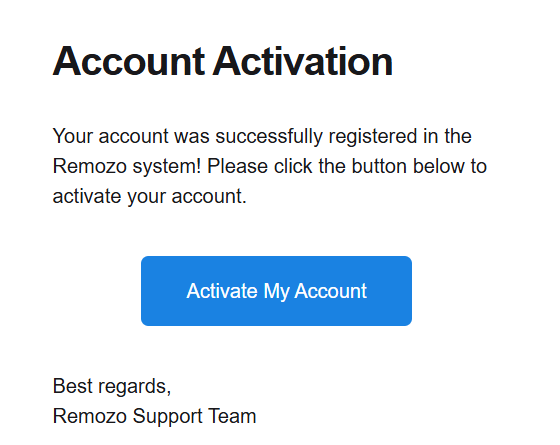The image size is (560, 445).
Task: Click the word registered in the message
Action: 372,136
